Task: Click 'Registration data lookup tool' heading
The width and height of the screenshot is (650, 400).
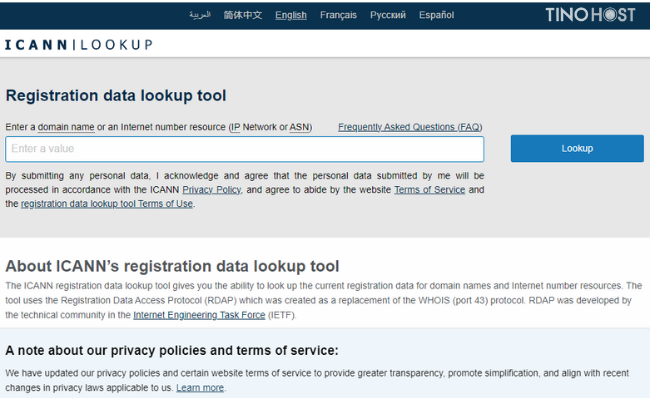Action: 116,96
